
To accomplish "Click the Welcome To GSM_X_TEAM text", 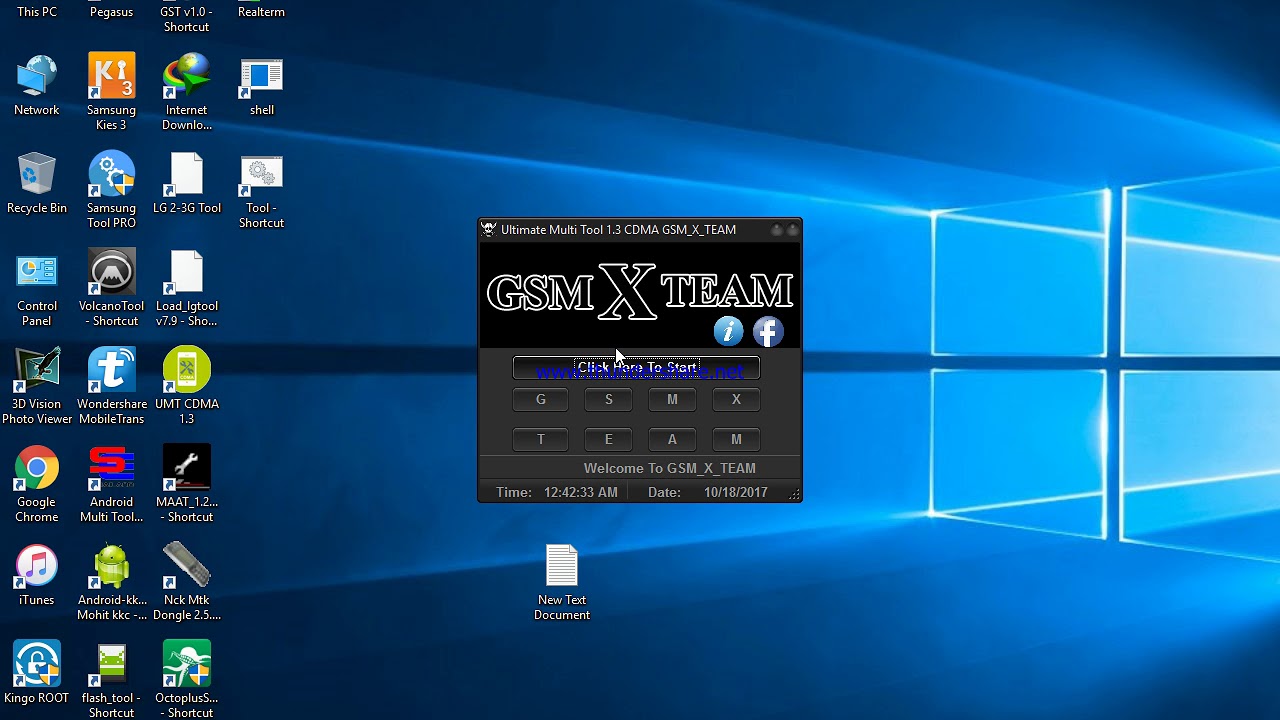I will (x=669, y=468).
